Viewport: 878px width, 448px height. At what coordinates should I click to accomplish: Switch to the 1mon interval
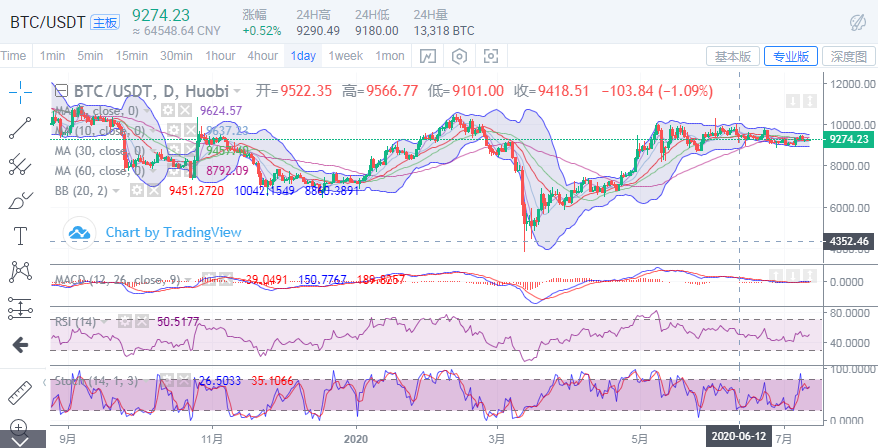390,56
